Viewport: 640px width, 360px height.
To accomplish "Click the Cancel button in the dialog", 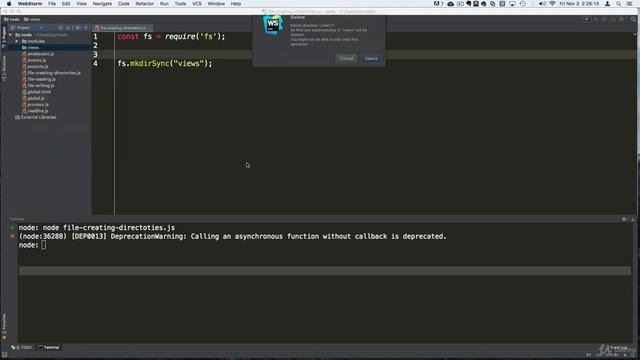I will [x=346, y=58].
